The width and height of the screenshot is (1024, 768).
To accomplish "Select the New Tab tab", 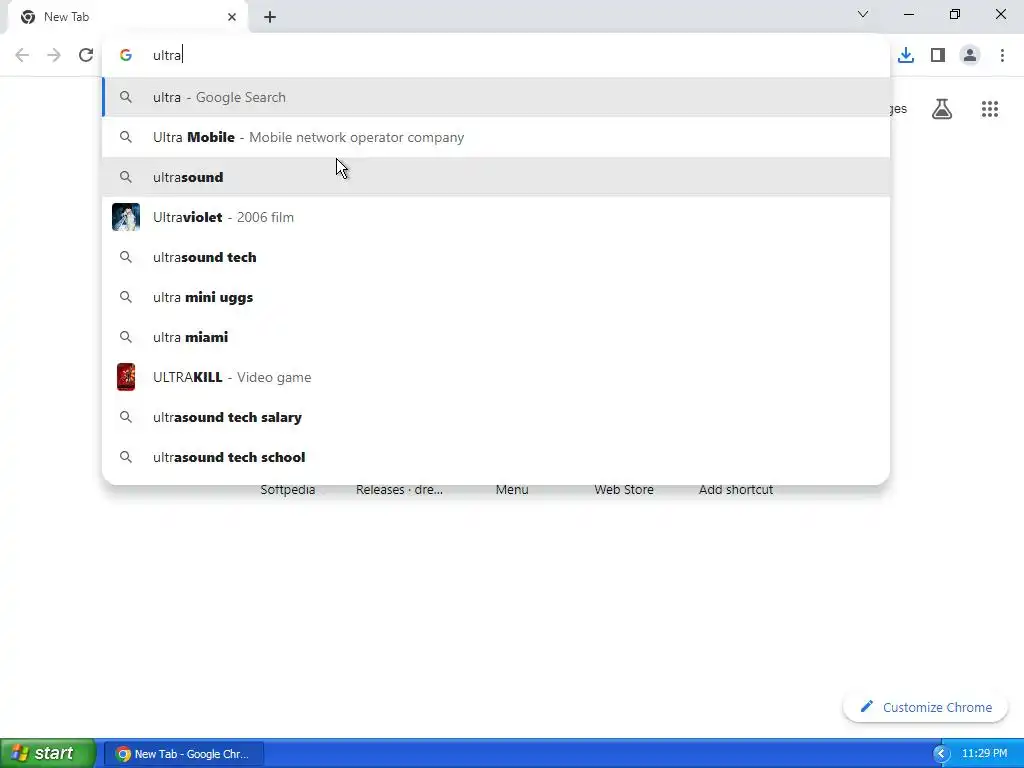I will (x=128, y=17).
